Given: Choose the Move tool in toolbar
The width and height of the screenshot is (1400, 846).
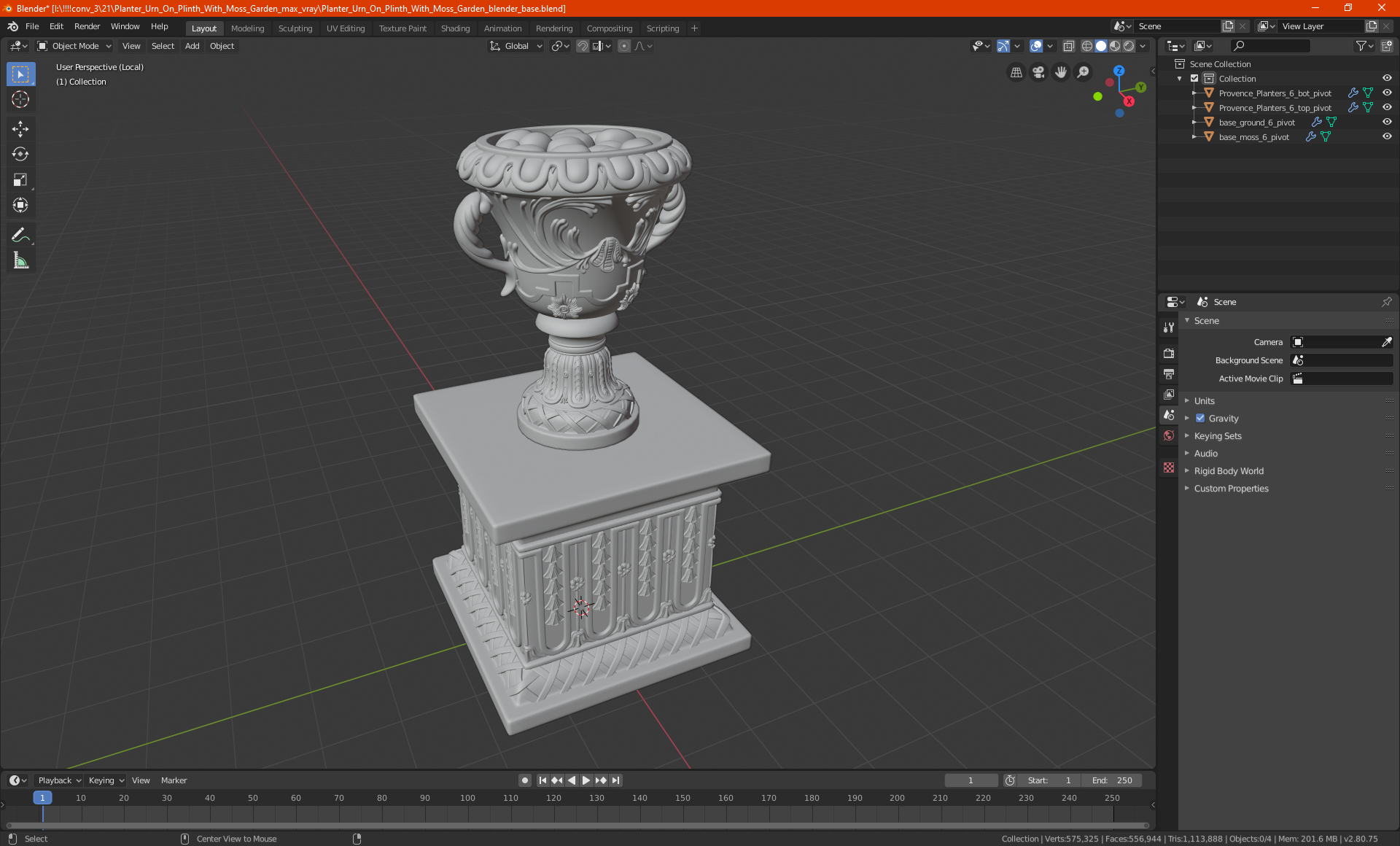Looking at the screenshot, I should pos(20,129).
